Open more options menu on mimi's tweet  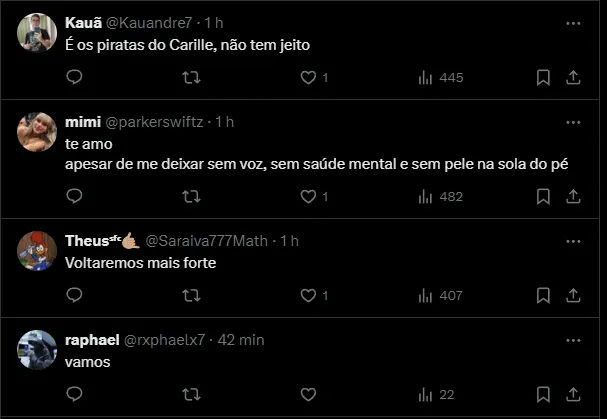573,122
